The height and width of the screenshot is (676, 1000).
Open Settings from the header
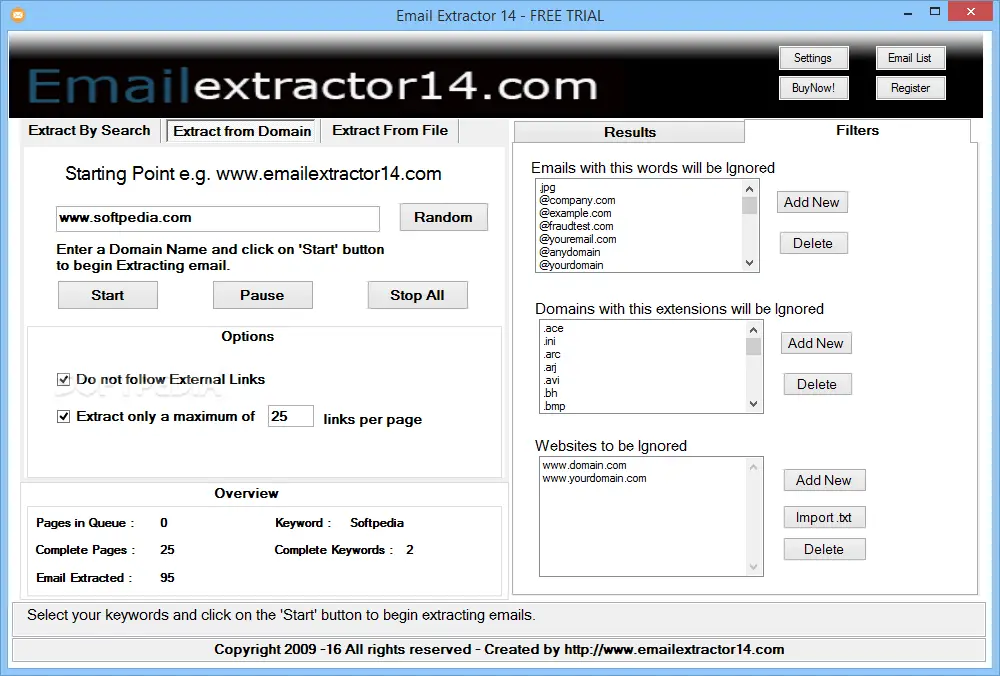point(813,58)
